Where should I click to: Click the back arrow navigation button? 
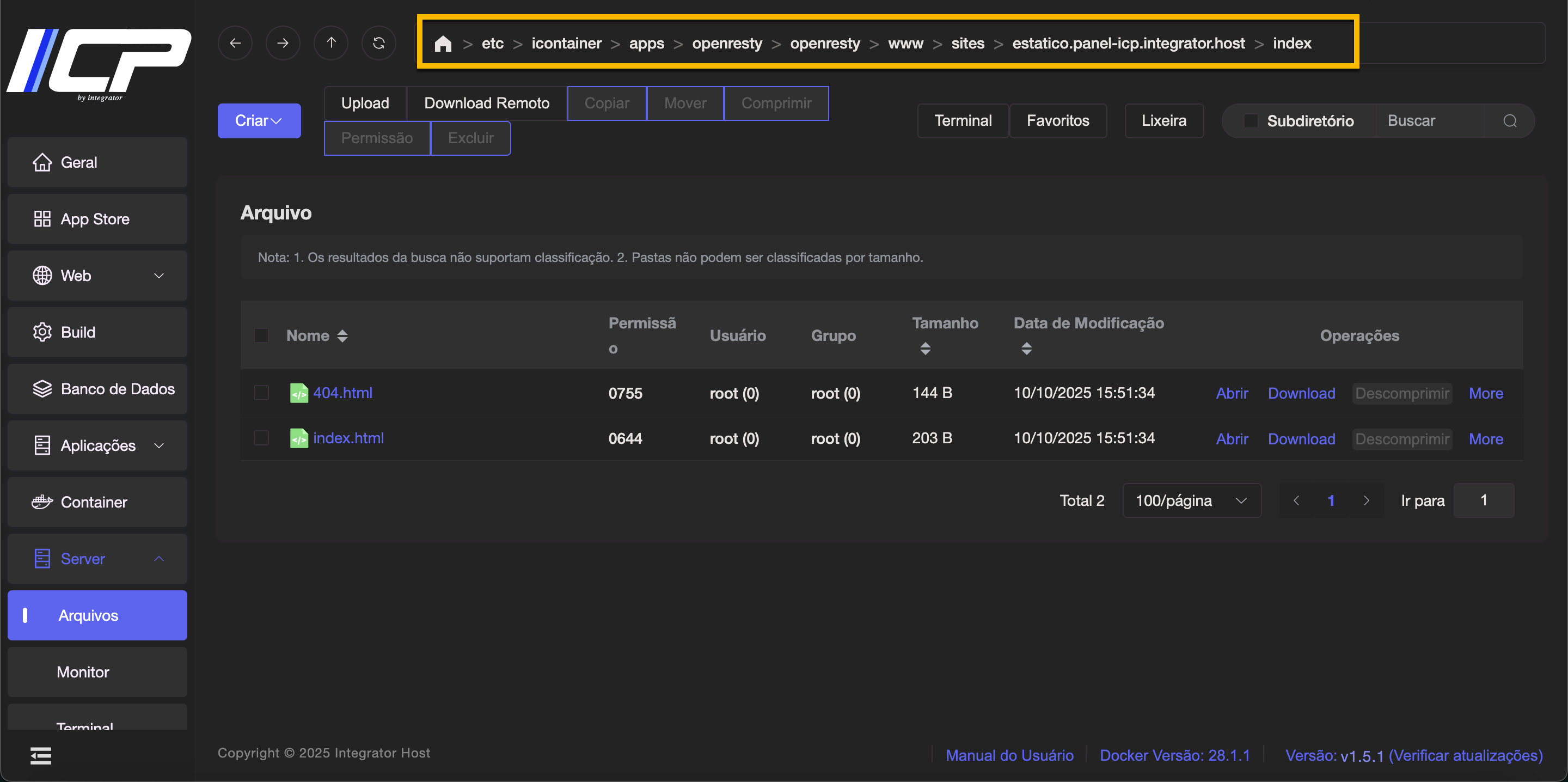coord(235,43)
